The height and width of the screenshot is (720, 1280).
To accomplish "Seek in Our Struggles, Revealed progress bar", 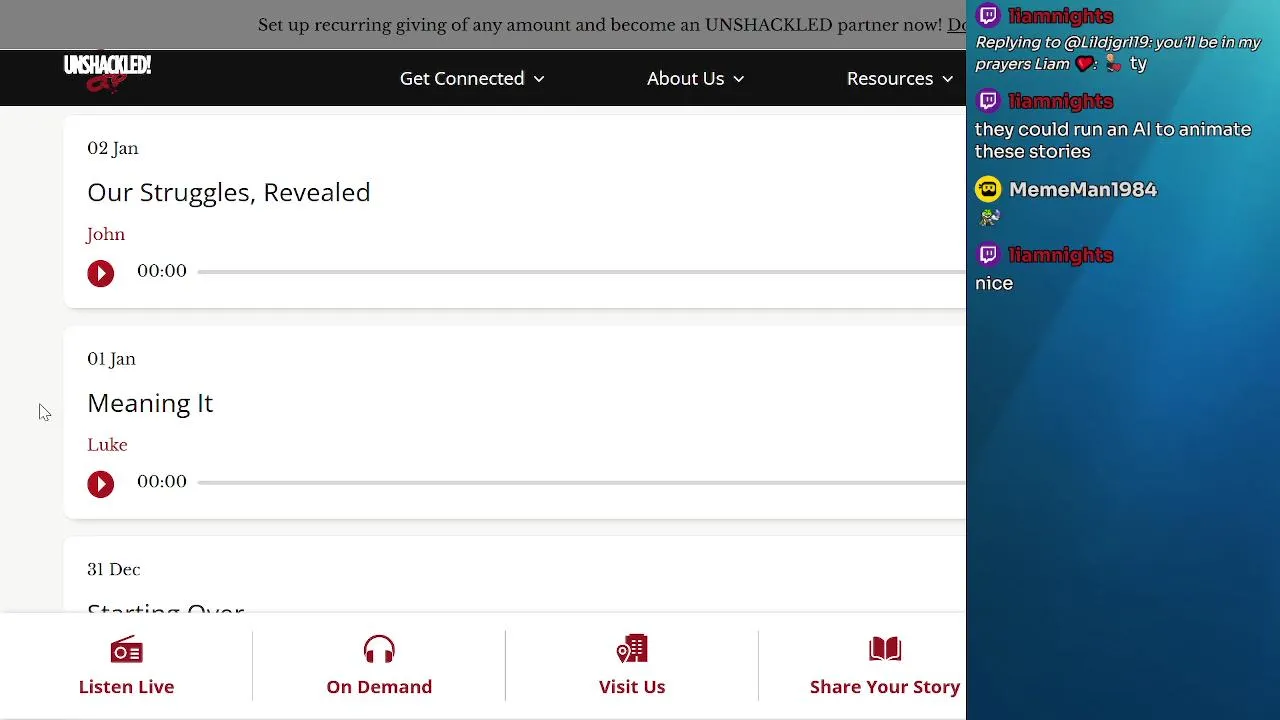I will coord(582,272).
